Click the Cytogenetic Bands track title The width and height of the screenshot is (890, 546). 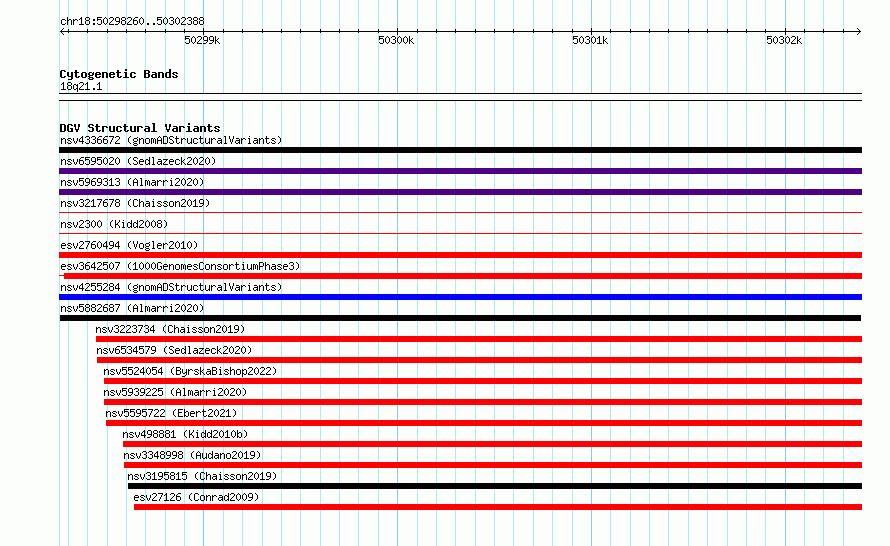coord(119,74)
